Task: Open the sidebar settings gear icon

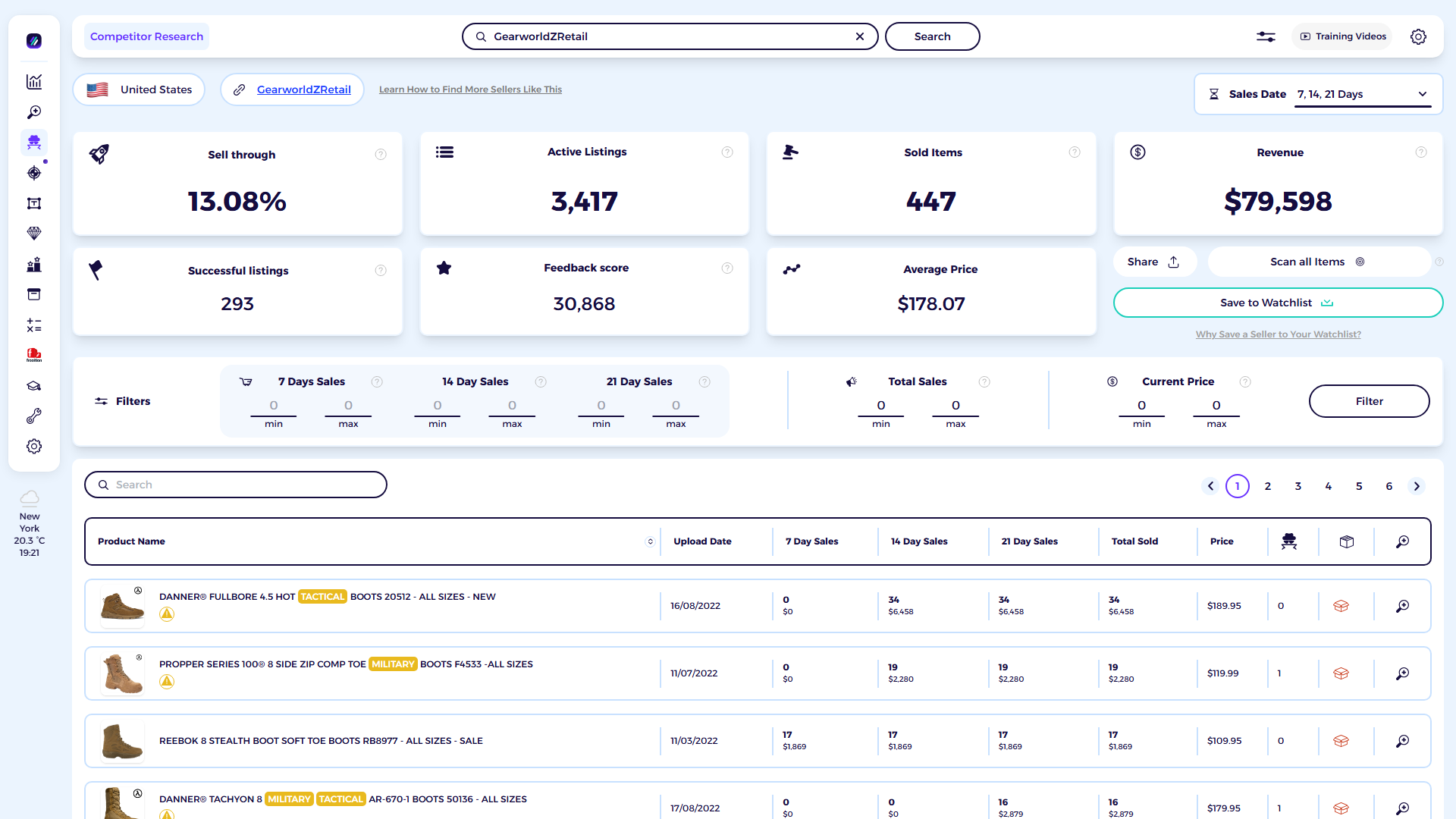Action: [34, 447]
